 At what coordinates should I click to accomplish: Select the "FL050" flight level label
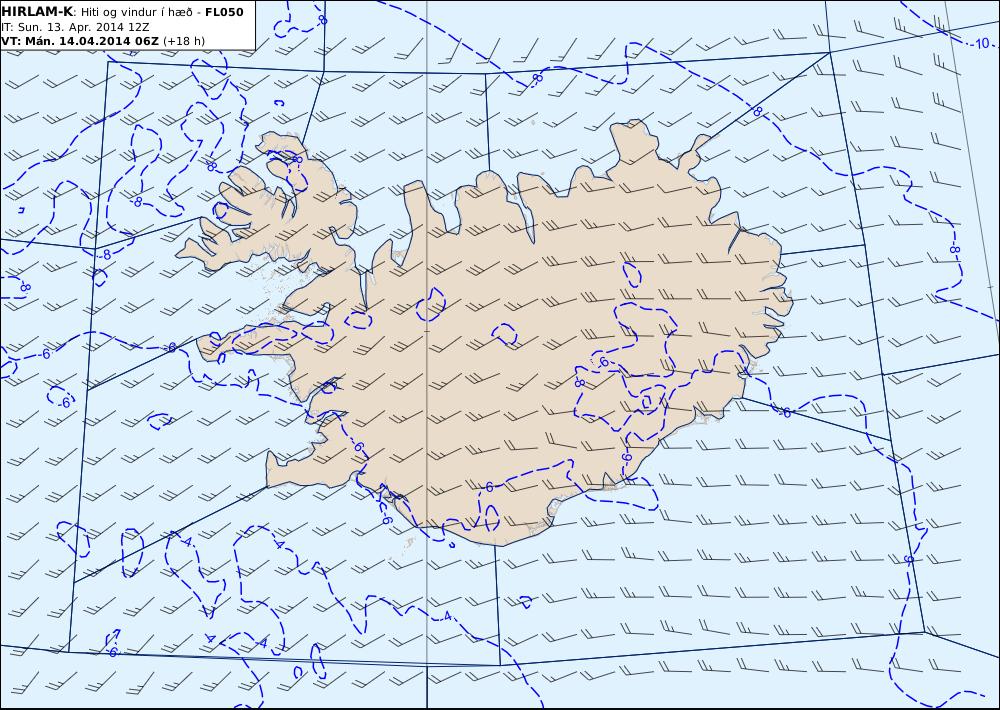click(x=224, y=12)
